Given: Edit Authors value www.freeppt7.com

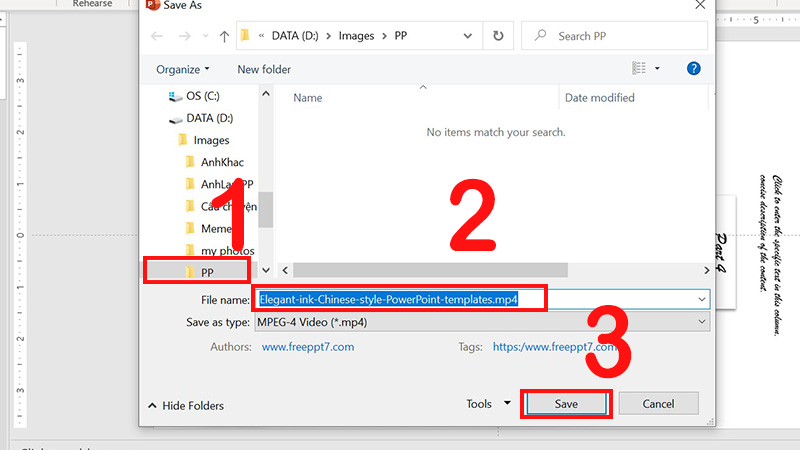Looking at the screenshot, I should (308, 347).
